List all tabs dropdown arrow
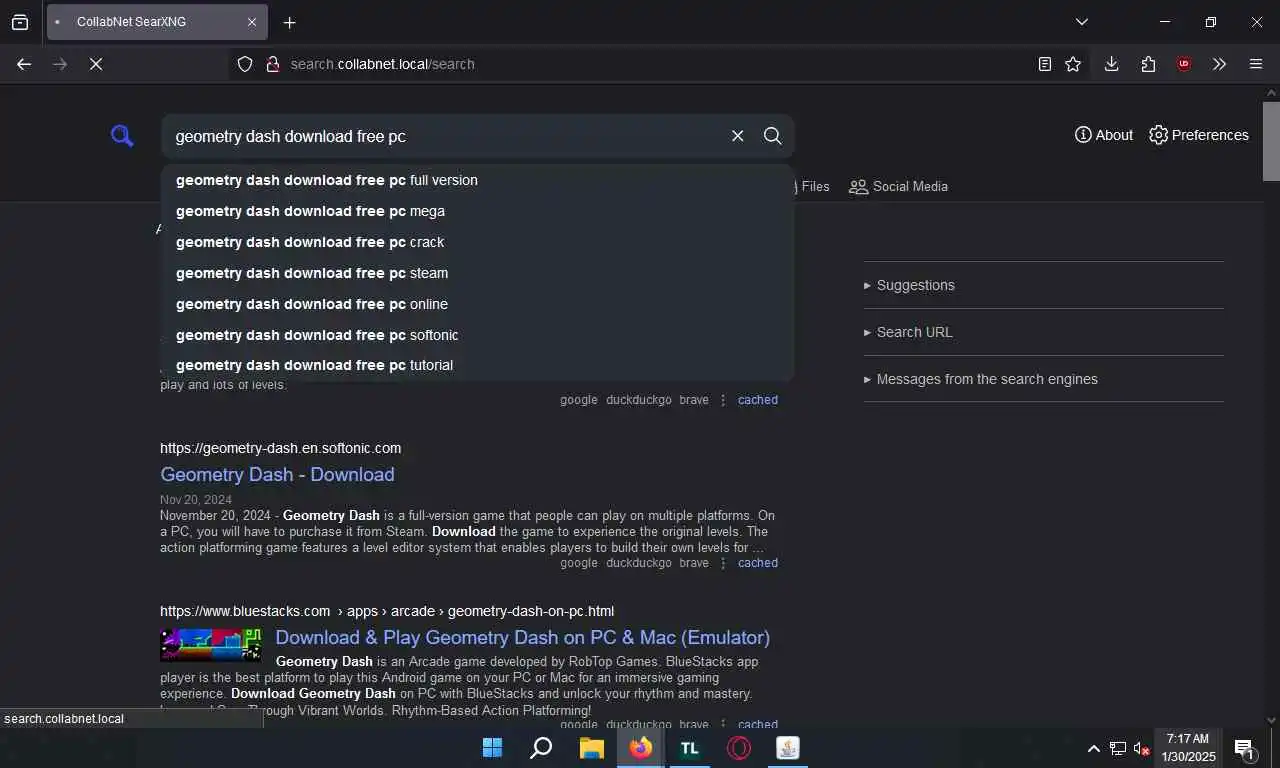The height and width of the screenshot is (768, 1280). click(x=1081, y=22)
